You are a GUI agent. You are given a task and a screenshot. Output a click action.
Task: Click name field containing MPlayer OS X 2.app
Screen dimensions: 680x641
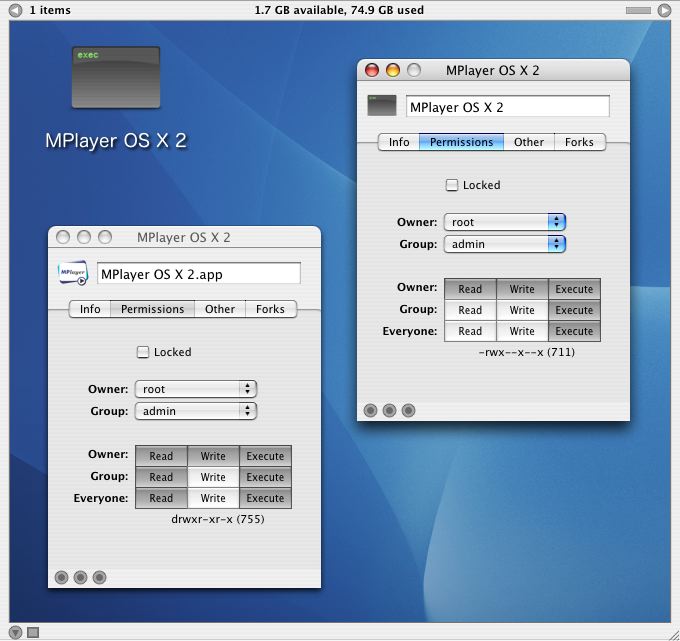click(199, 273)
